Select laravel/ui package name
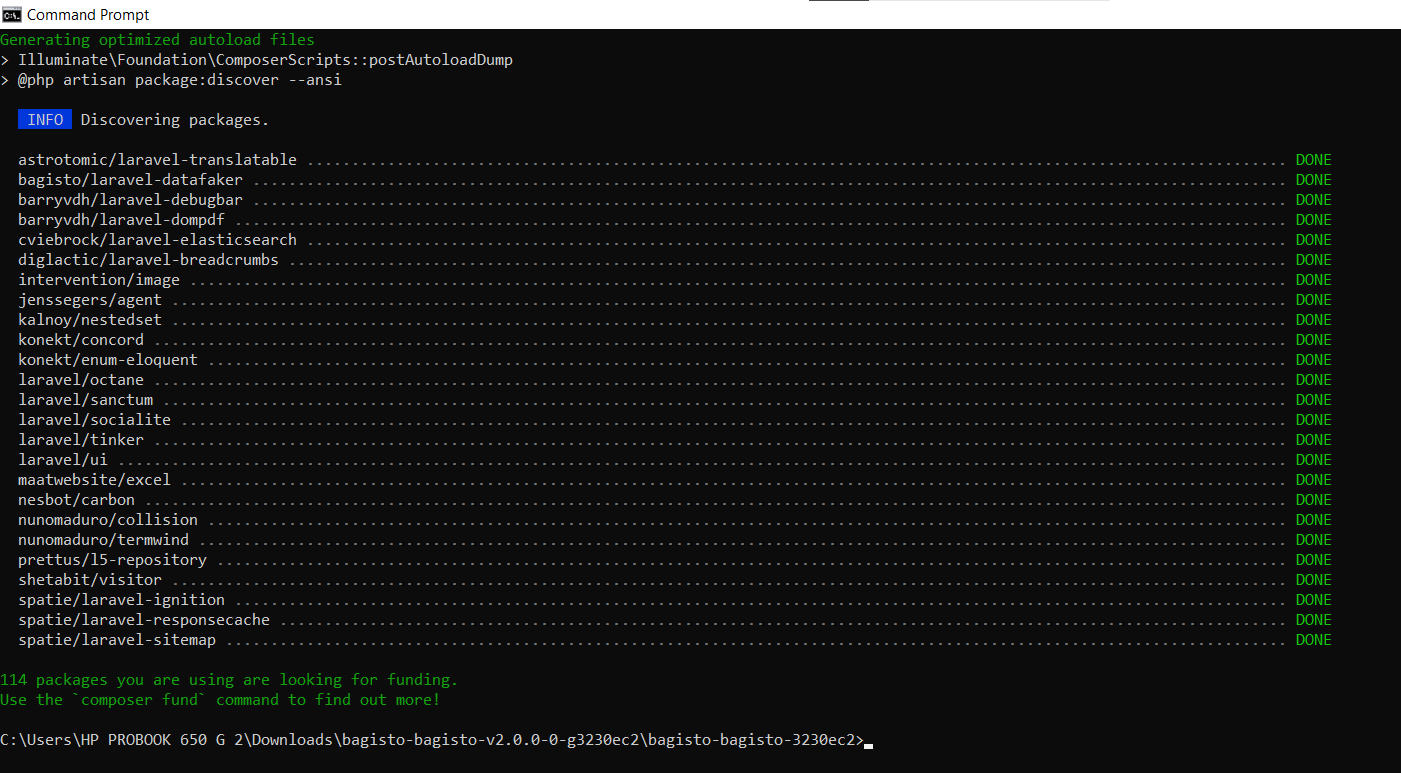The image size is (1401, 773). click(63, 460)
